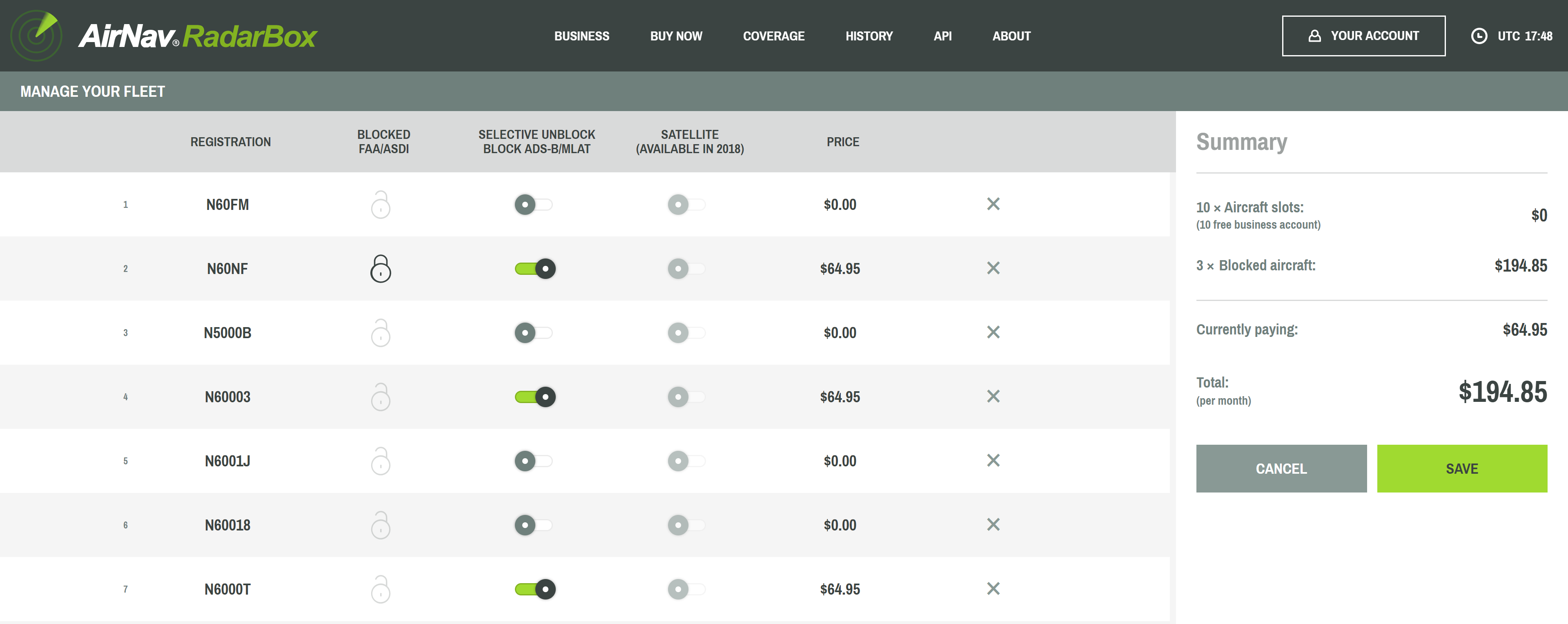Go to the Coverage page
Screen dimensions: 1568x624
[x=773, y=36]
